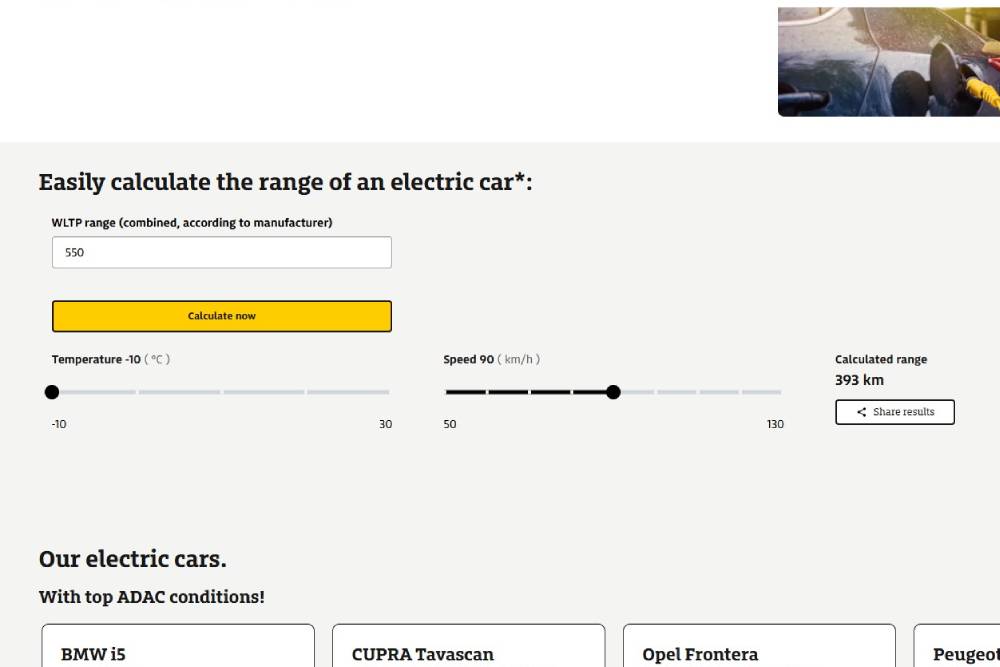Click first speed track segment near 50
Viewport: 1000px width, 667px height.
465,392
